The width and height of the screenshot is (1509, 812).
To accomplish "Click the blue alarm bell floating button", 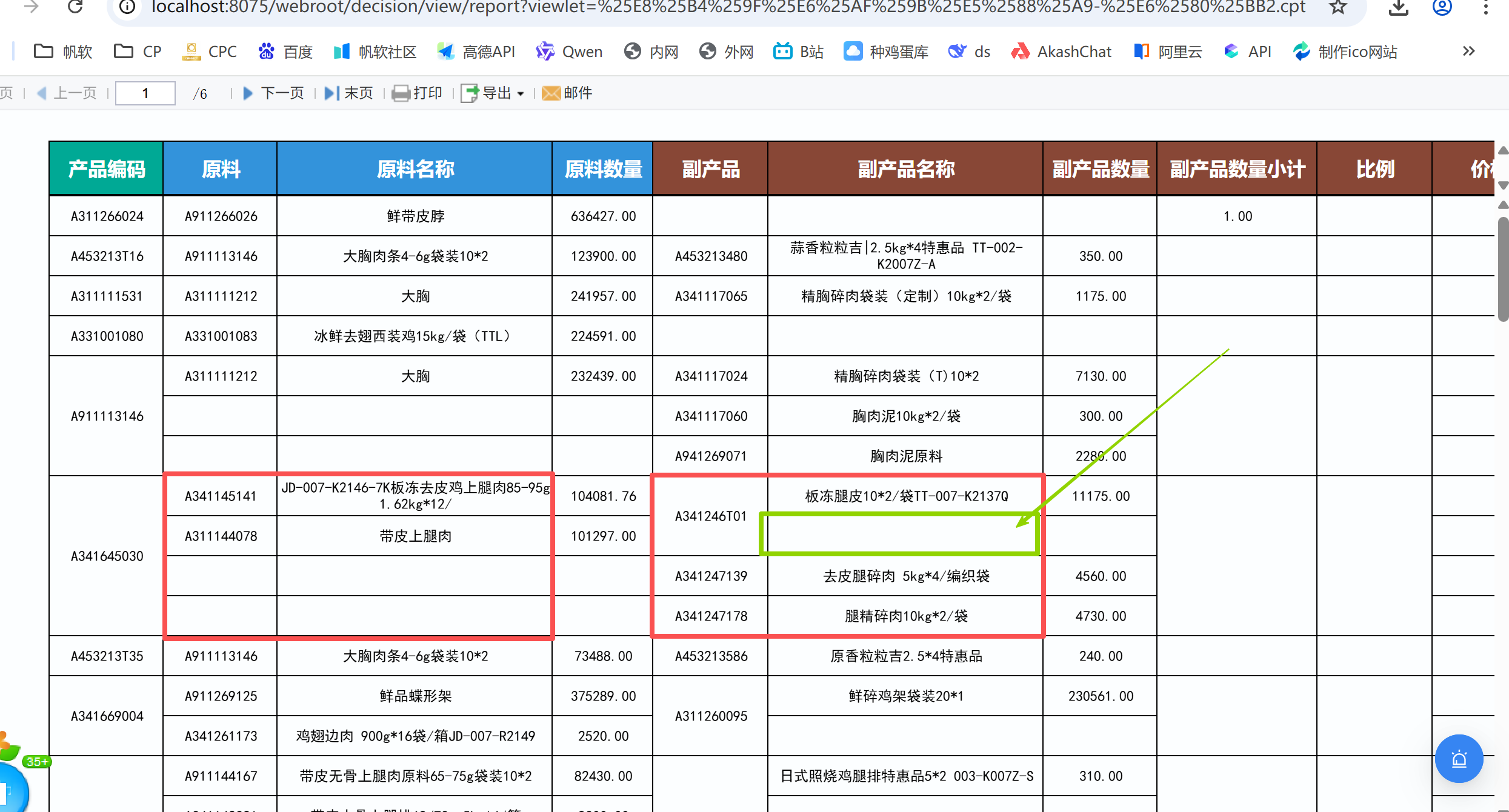I will 1458,759.
